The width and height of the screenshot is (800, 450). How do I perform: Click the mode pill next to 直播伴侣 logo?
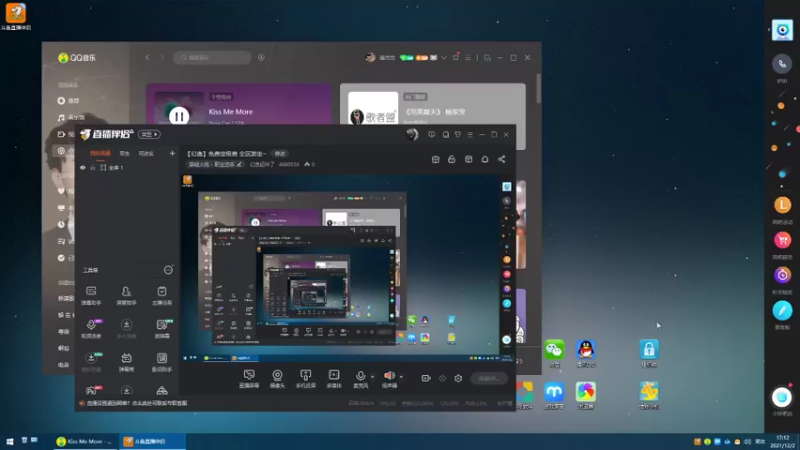click(x=149, y=134)
